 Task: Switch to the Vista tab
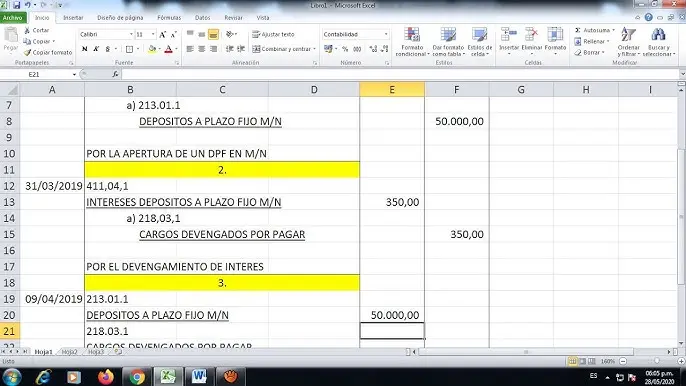click(262, 18)
